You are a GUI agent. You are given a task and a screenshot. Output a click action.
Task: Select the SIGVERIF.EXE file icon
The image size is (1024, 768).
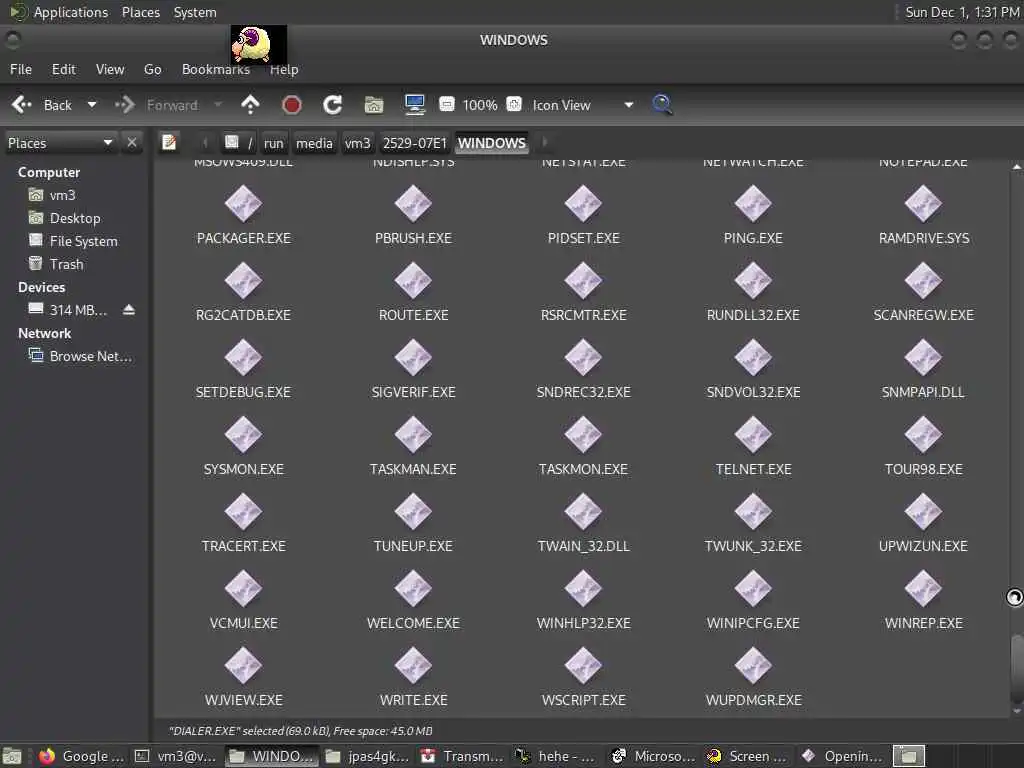pos(413,358)
